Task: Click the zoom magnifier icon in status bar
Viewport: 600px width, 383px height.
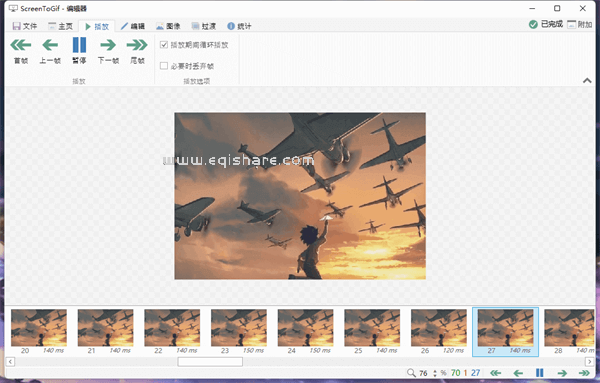Action: tap(411, 373)
